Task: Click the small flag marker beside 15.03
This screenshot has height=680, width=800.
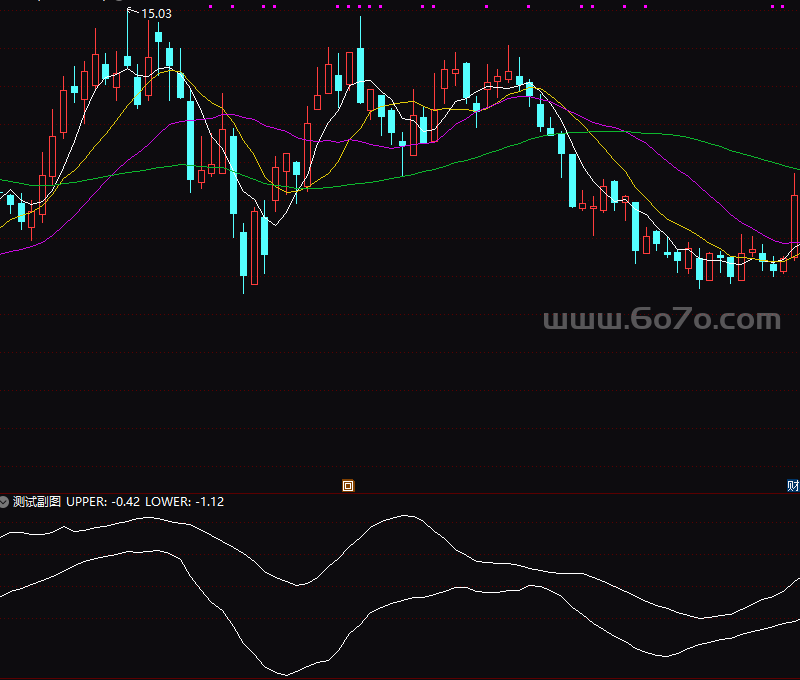Action: point(131,10)
